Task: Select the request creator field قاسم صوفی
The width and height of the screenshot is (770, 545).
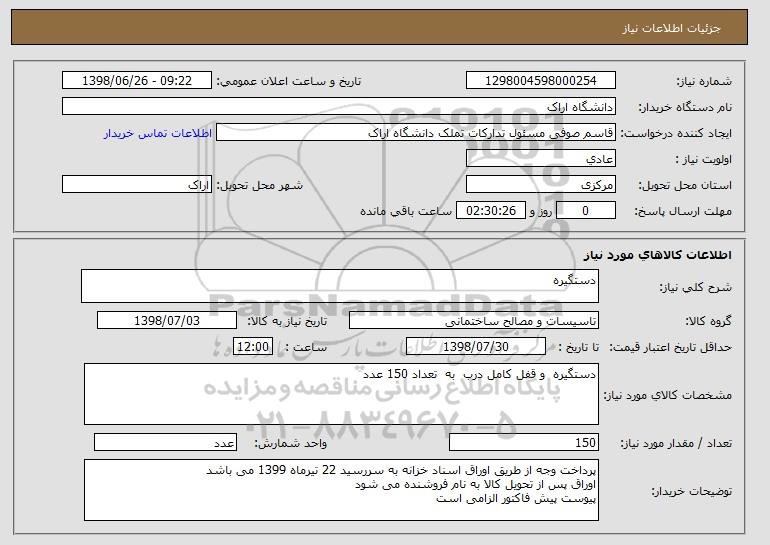Action: click(x=416, y=133)
